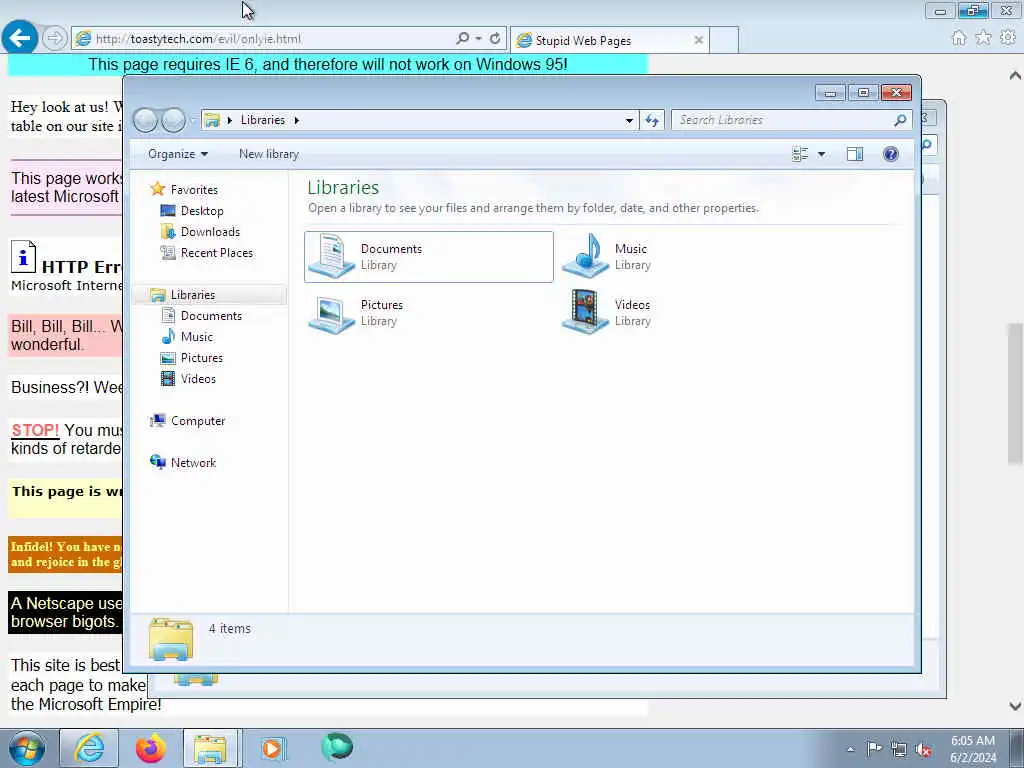1024x768 pixels.
Task: Launch Firefox from the taskbar
Action: click(150, 748)
